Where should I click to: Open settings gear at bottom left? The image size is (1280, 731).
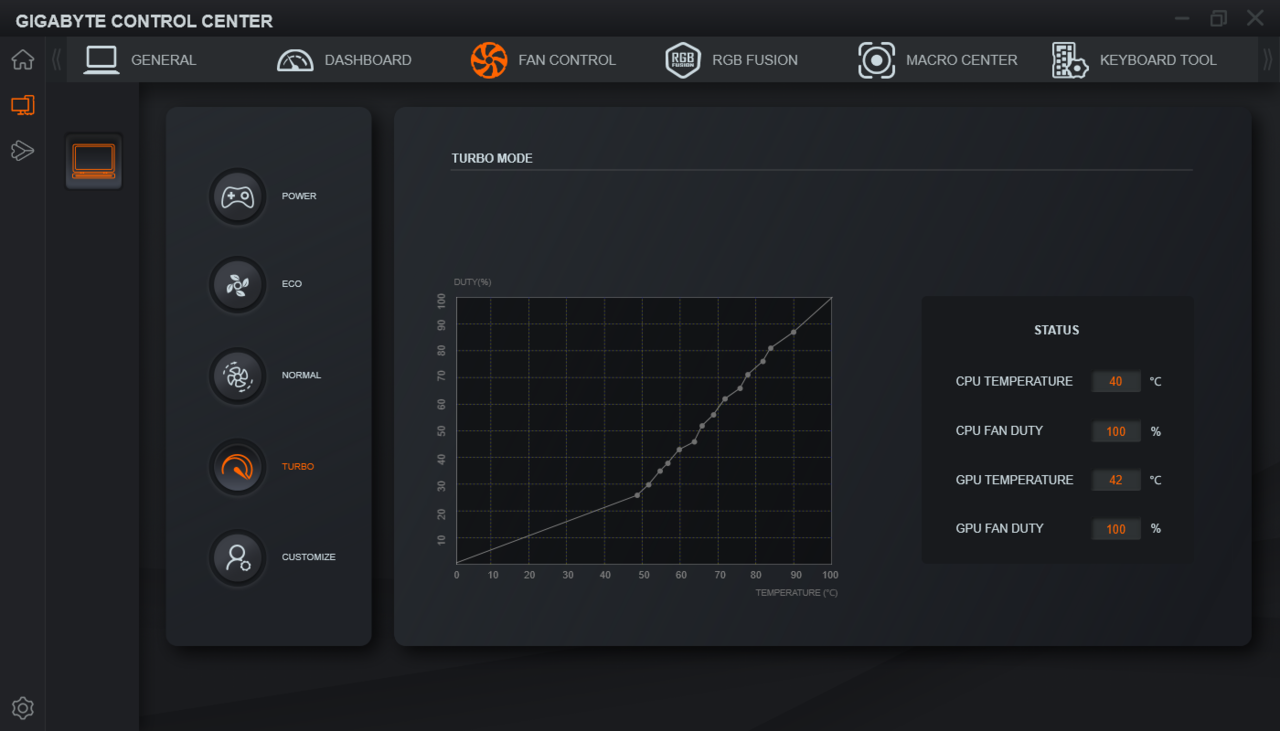(x=22, y=708)
